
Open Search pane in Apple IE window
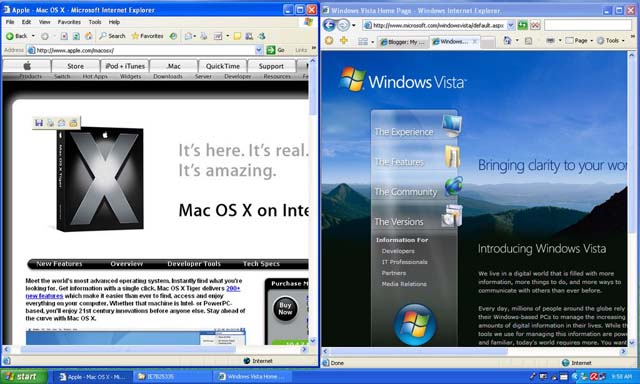coord(112,36)
